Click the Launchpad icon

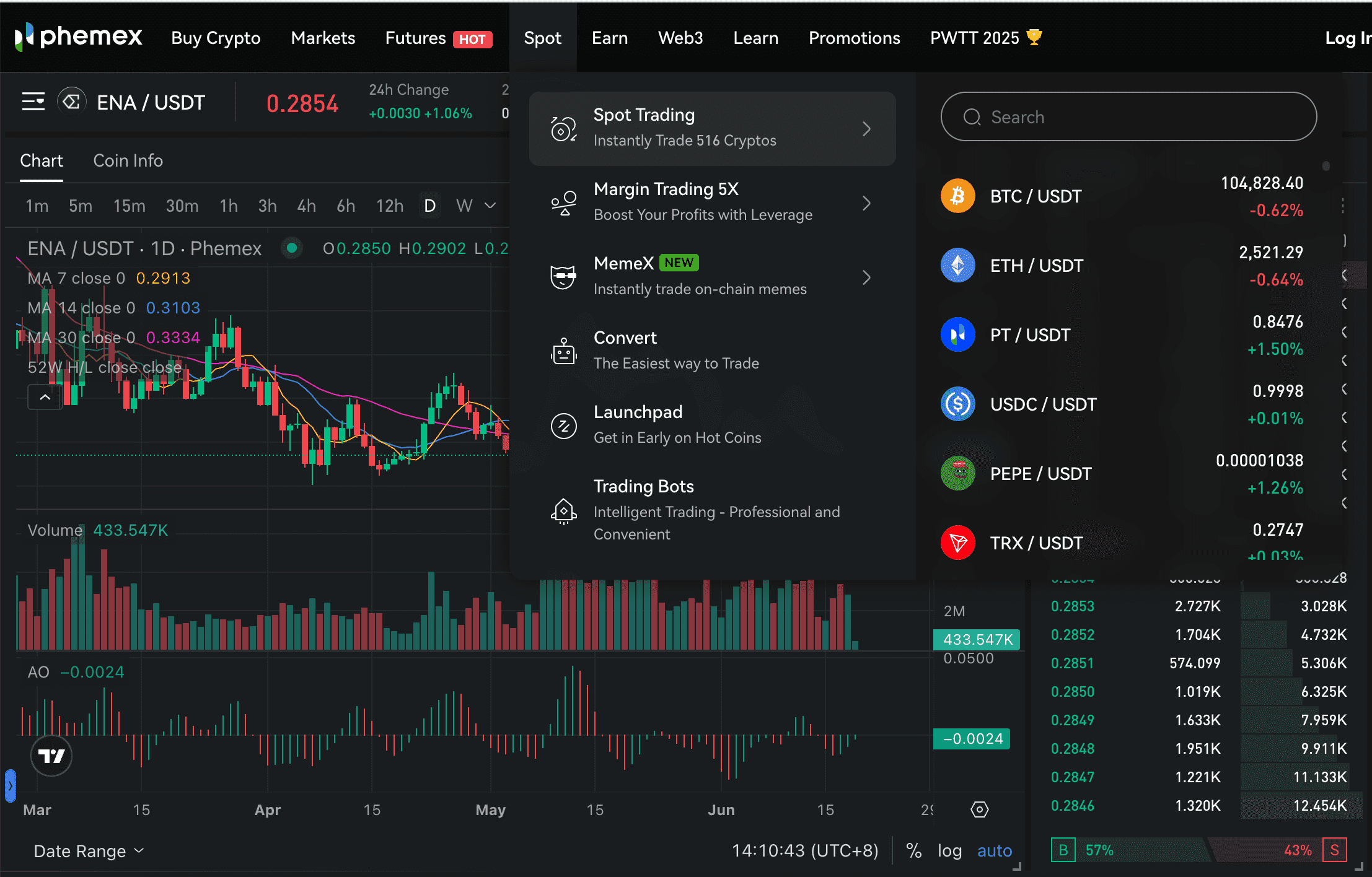click(564, 425)
